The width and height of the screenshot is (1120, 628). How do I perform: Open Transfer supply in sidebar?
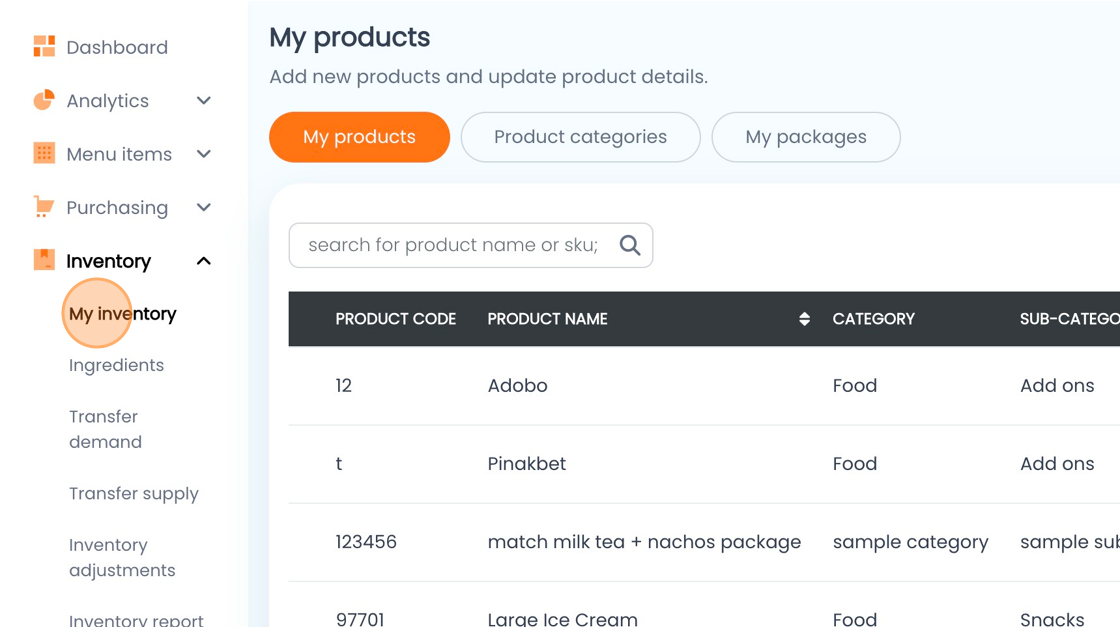[x=134, y=494]
